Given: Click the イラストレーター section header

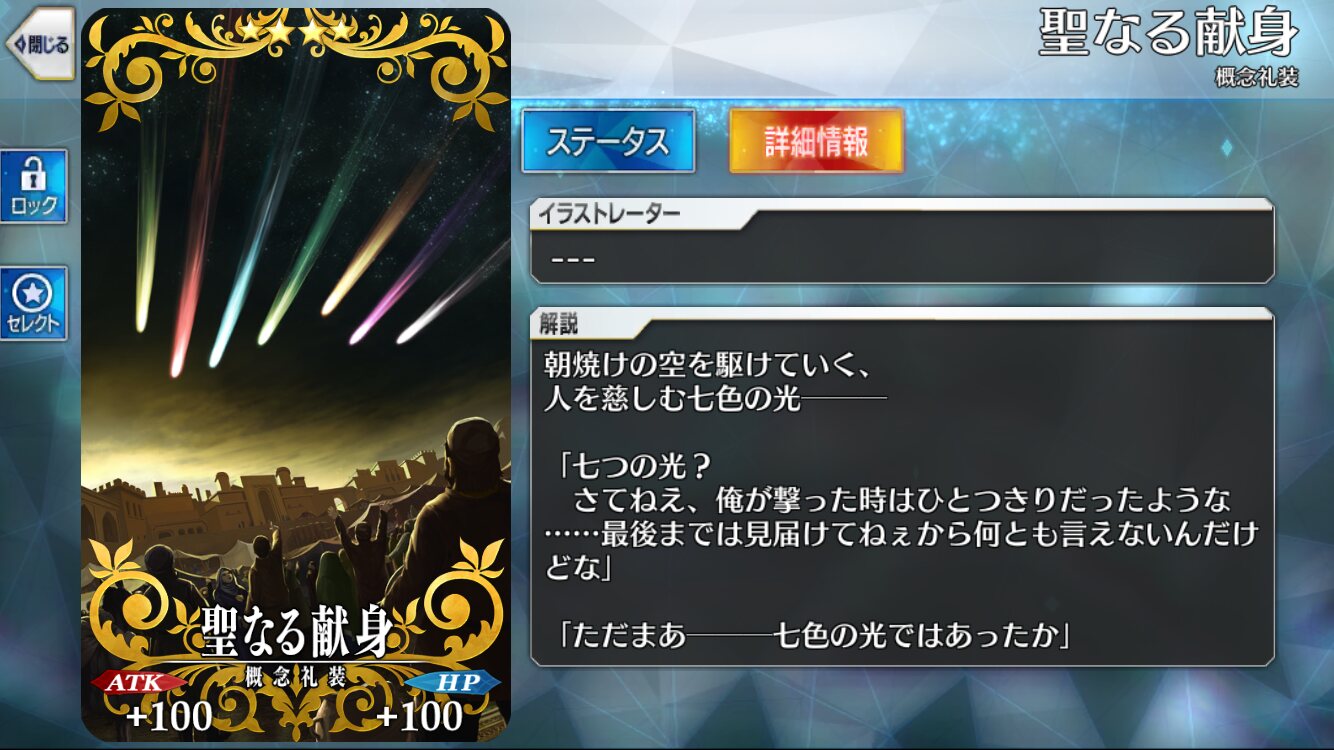Looking at the screenshot, I should (x=610, y=212).
